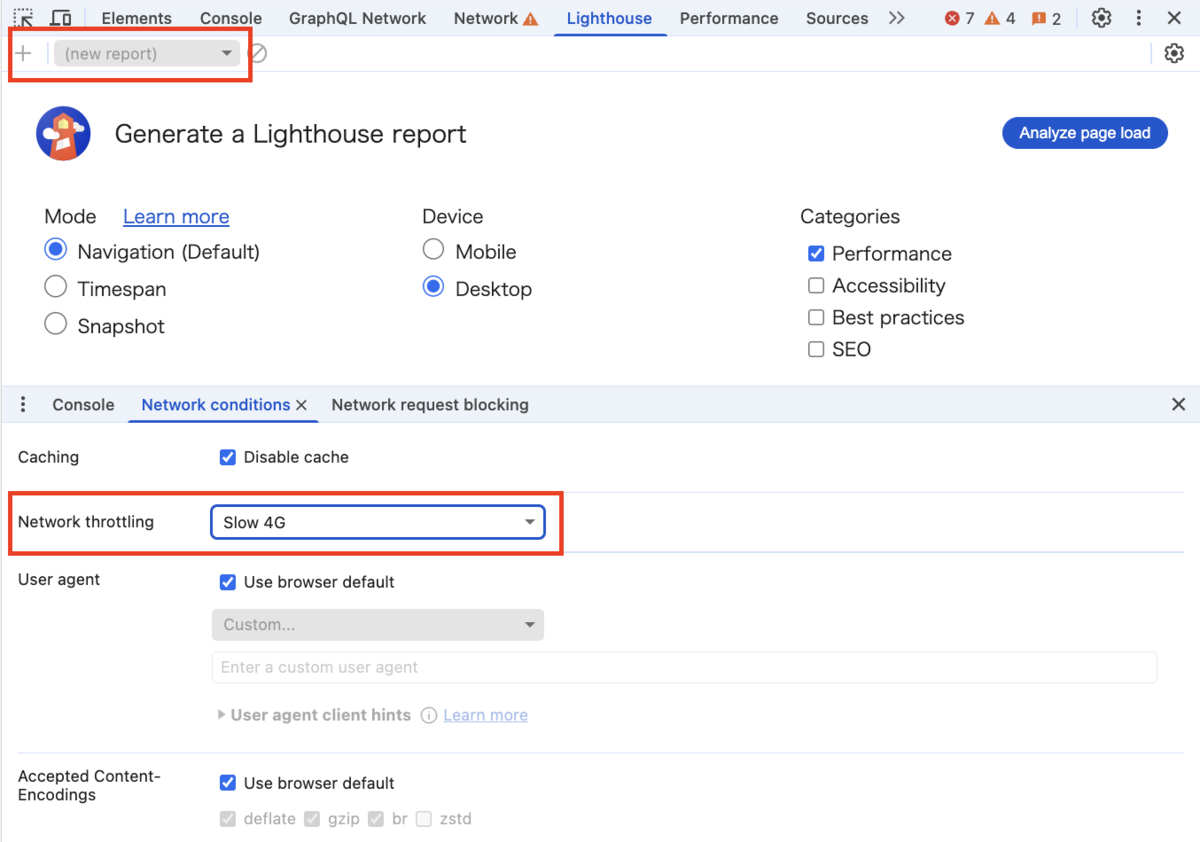Screen dimensions: 1200x842
Task: Open DevTools settings gear in top bar
Action: tap(1101, 18)
